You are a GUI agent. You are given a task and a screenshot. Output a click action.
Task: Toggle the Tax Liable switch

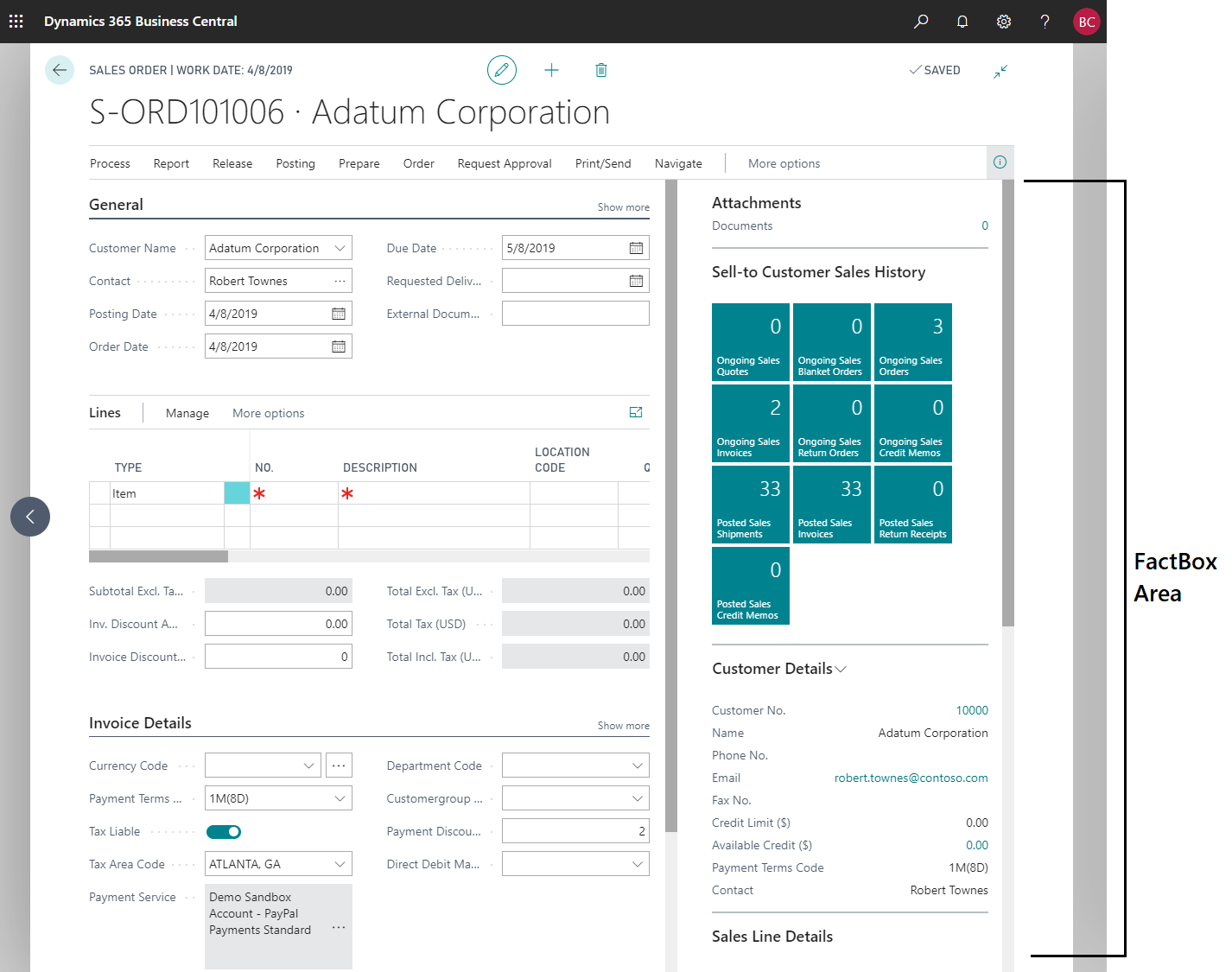[224, 832]
